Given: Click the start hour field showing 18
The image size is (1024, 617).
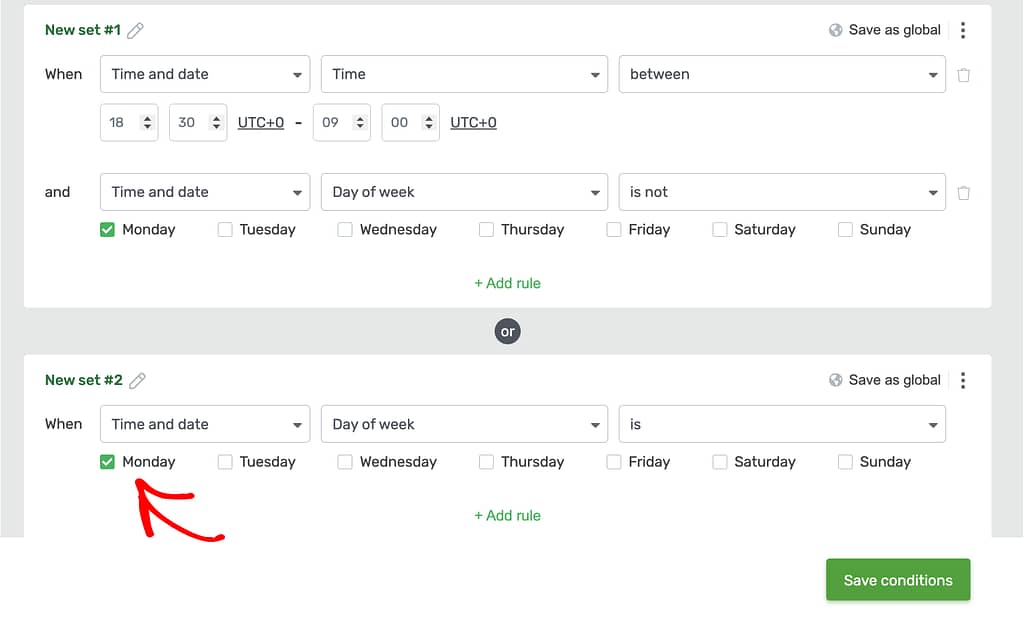Looking at the screenshot, I should [x=120, y=123].
